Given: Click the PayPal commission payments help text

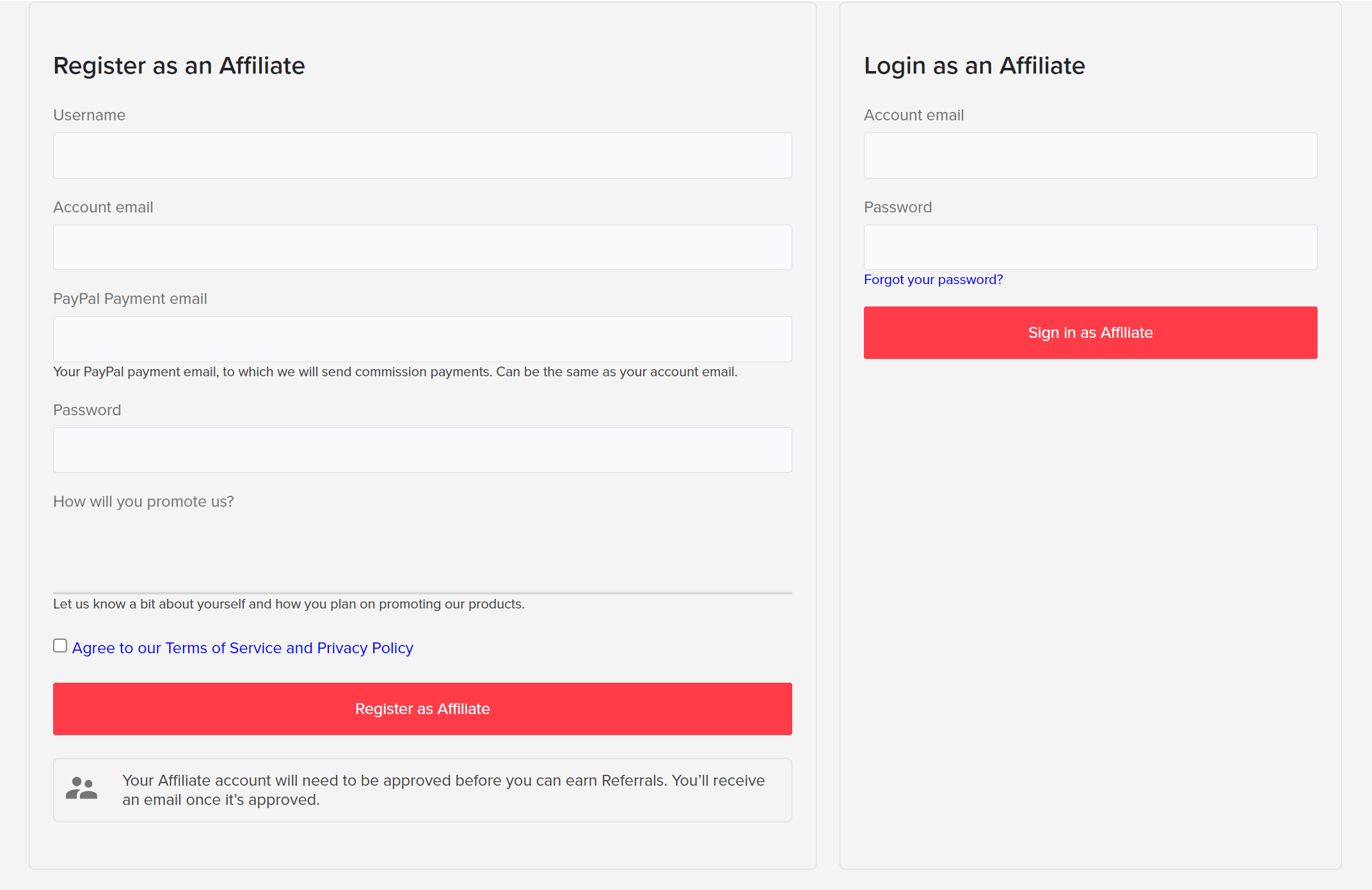Looking at the screenshot, I should tap(395, 372).
